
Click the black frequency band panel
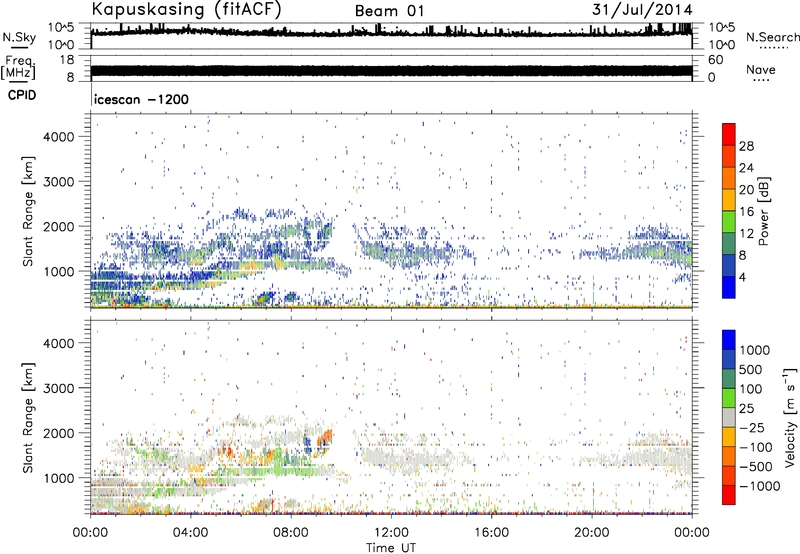(x=391, y=71)
